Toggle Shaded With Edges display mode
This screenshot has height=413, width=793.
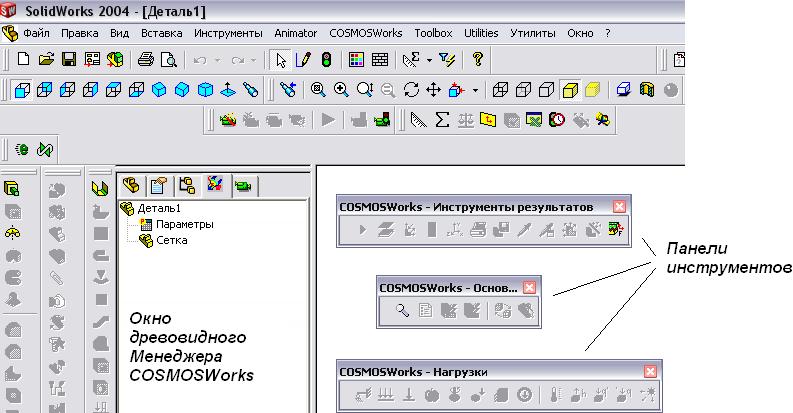[x=570, y=90]
